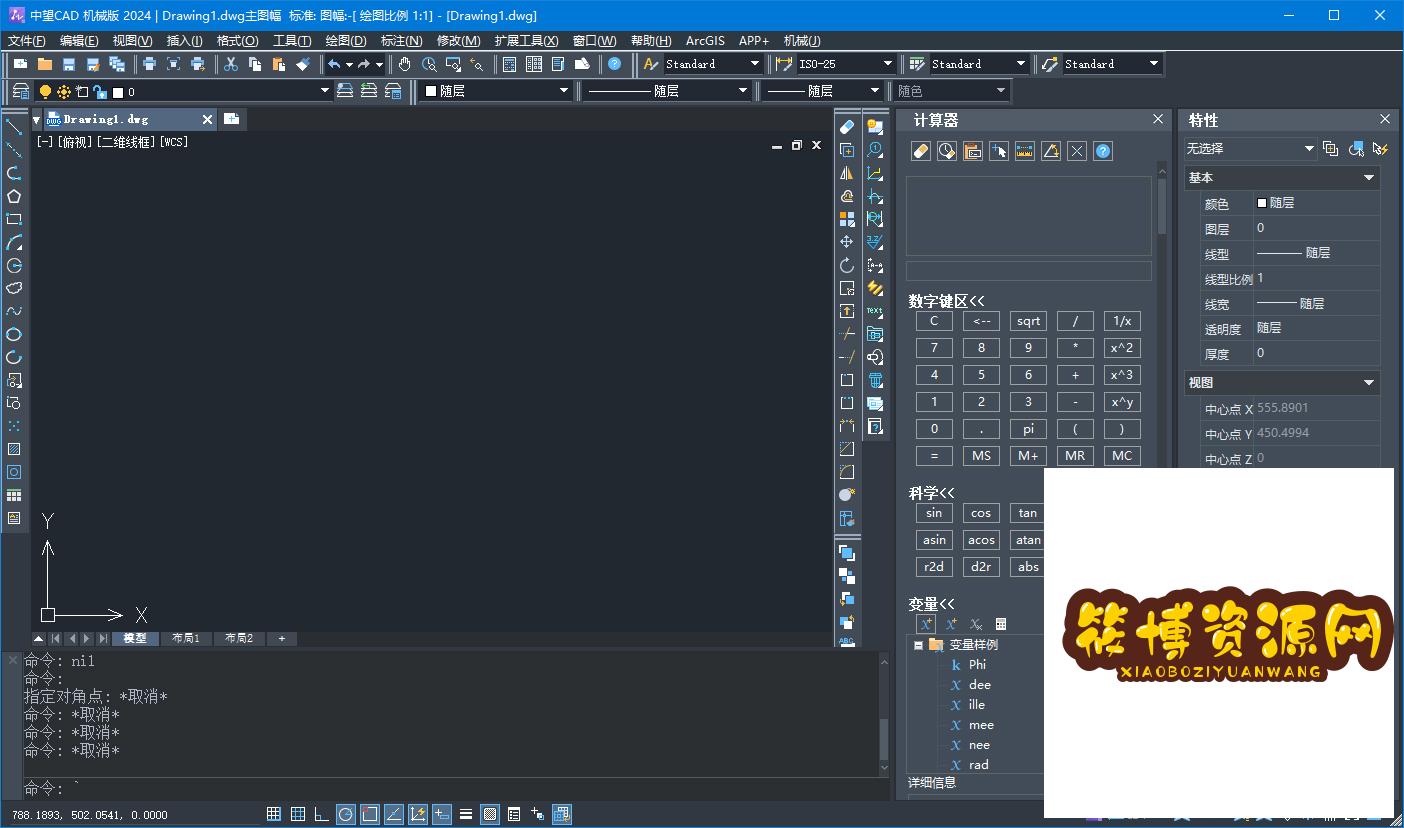Click the calculator Get Coordinates cursor icon
Image resolution: width=1404 pixels, height=828 pixels.
(999, 151)
